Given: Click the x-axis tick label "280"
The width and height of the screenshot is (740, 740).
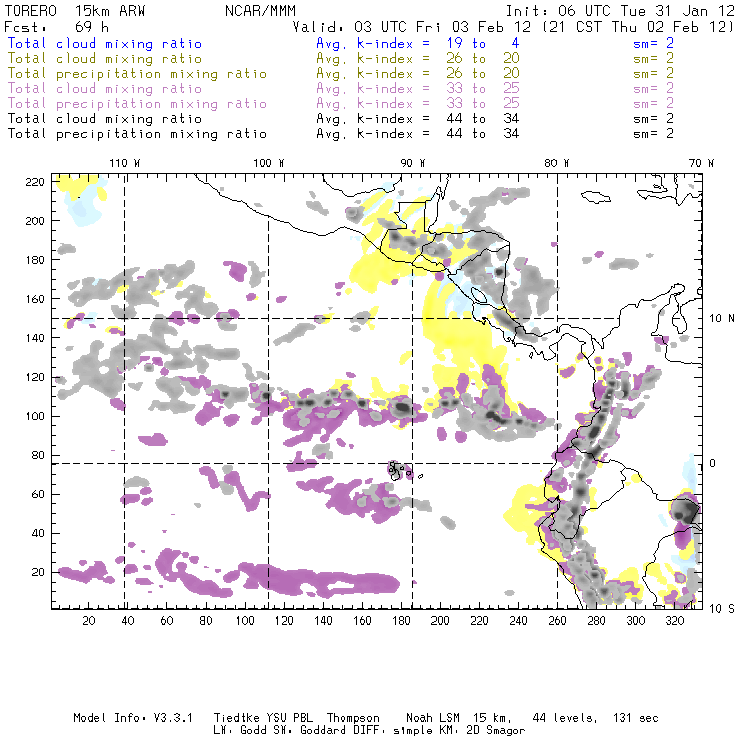Looking at the screenshot, I should [x=597, y=621].
